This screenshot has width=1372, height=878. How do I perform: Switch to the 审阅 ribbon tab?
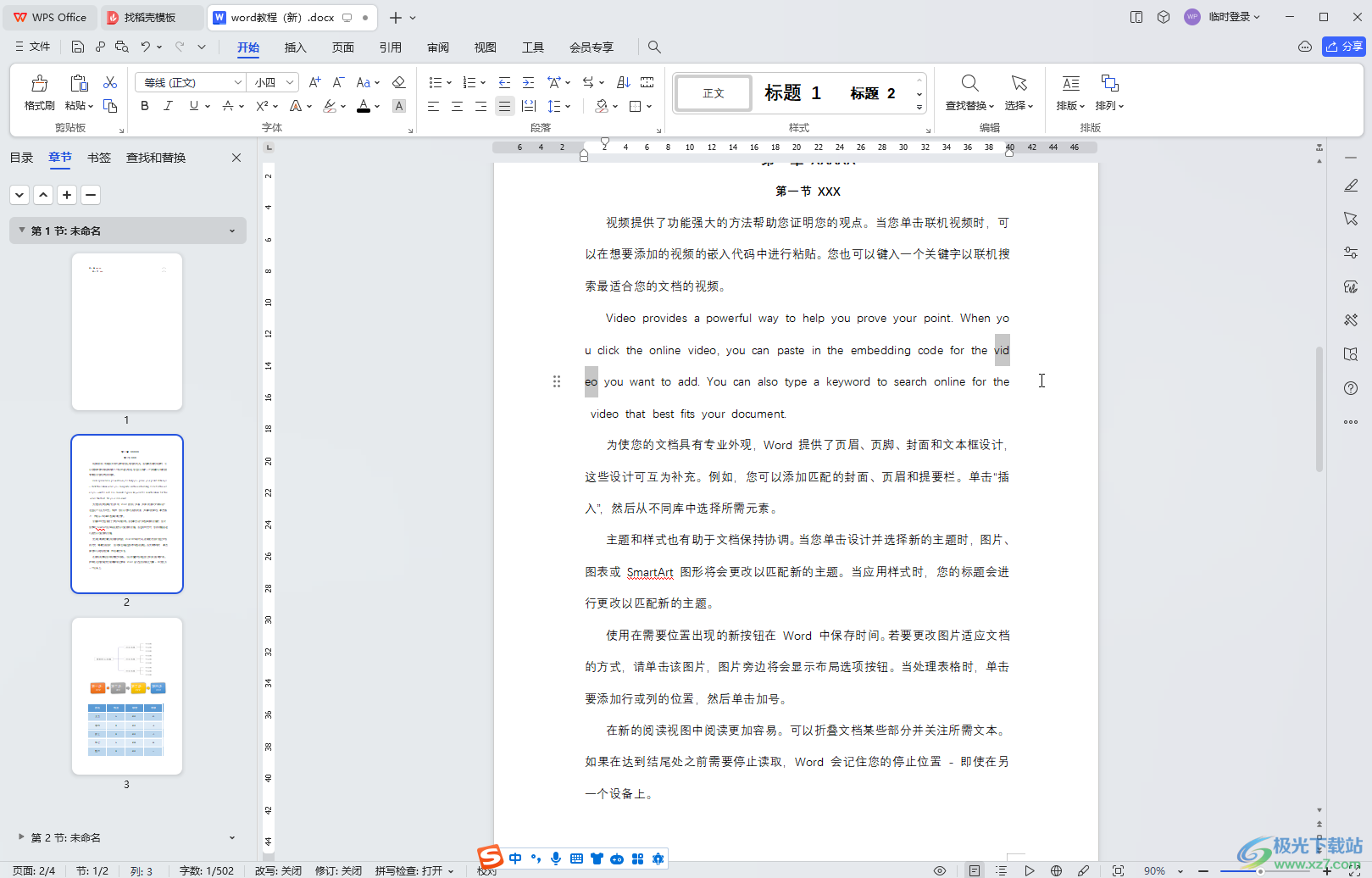tap(438, 47)
